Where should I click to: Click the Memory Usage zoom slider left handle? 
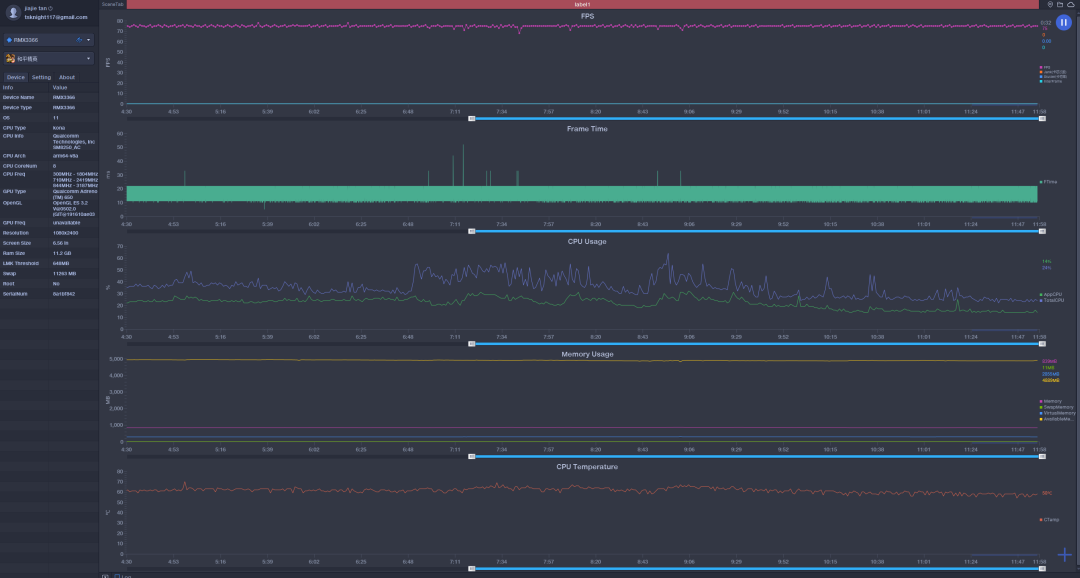pyautogui.click(x=472, y=456)
